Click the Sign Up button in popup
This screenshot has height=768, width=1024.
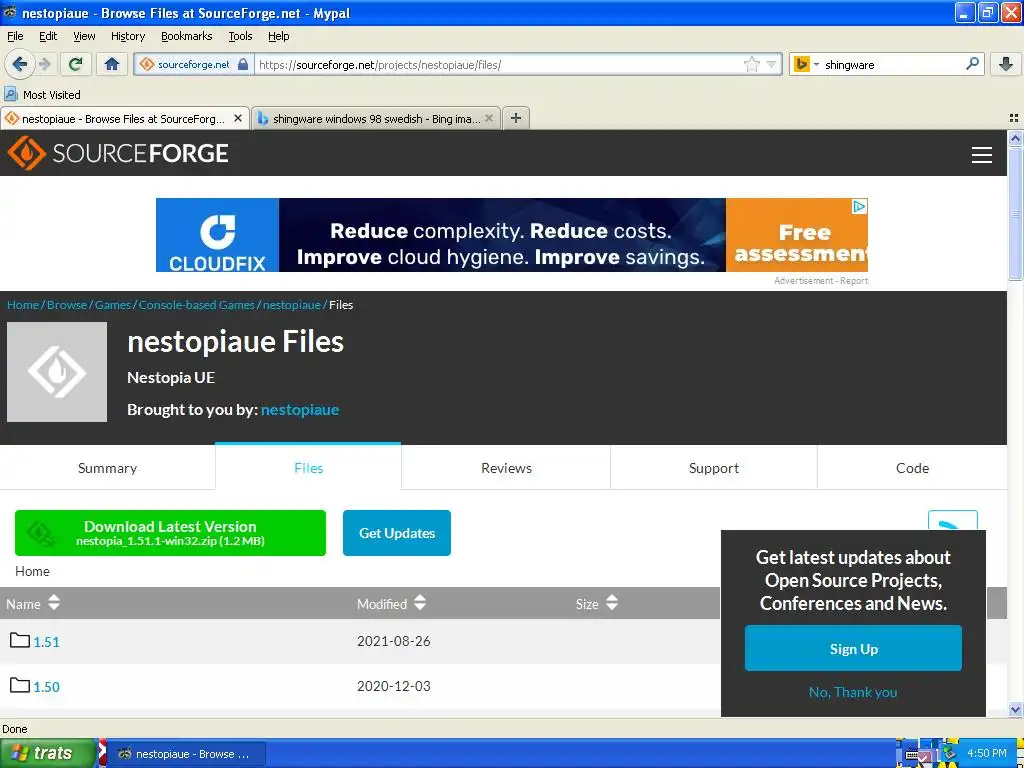[x=853, y=648]
